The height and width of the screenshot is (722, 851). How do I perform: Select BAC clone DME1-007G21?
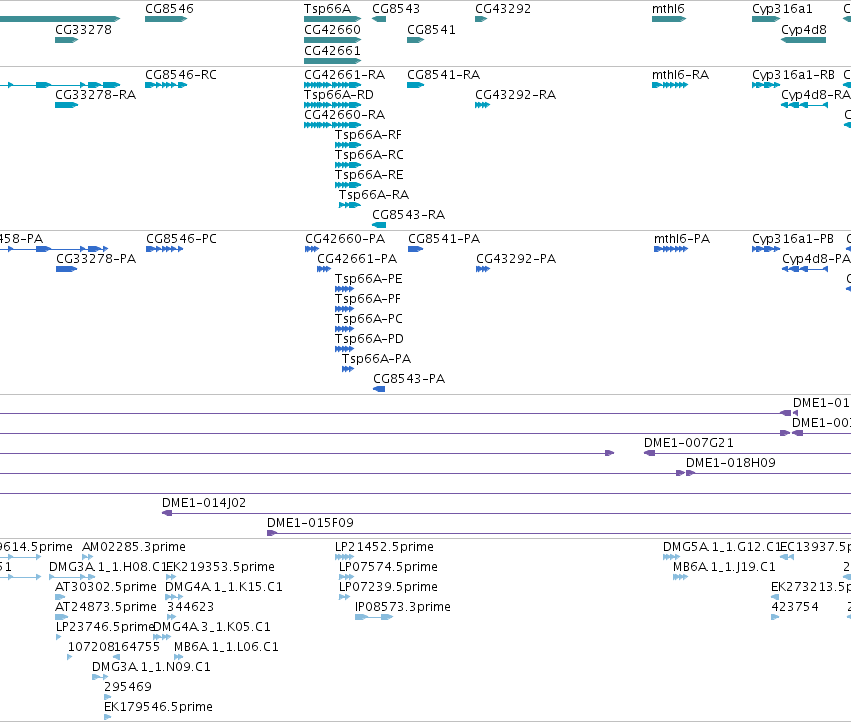[x=747, y=453]
